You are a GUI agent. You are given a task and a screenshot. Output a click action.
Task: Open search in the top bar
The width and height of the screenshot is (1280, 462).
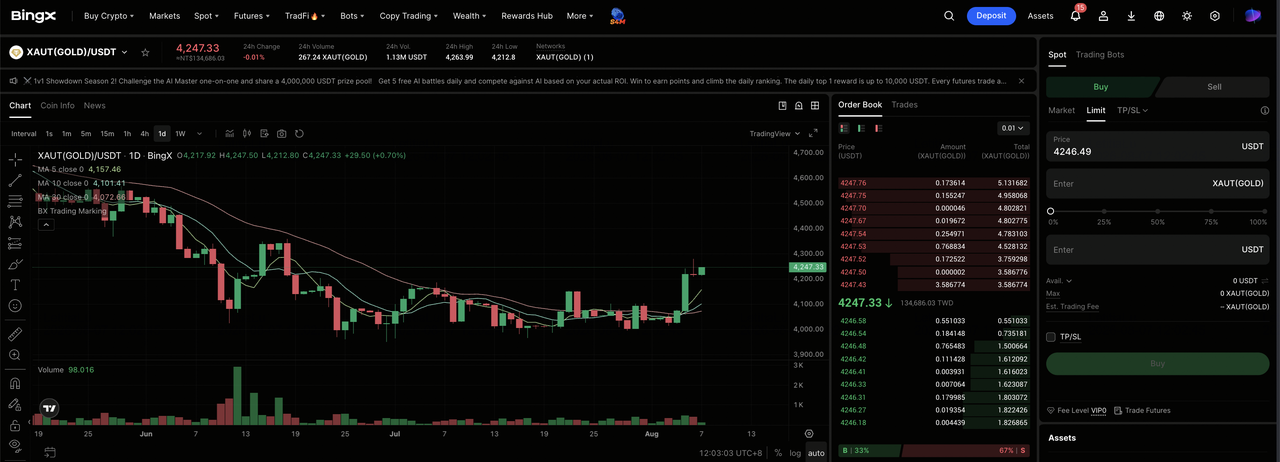pyautogui.click(x=949, y=16)
